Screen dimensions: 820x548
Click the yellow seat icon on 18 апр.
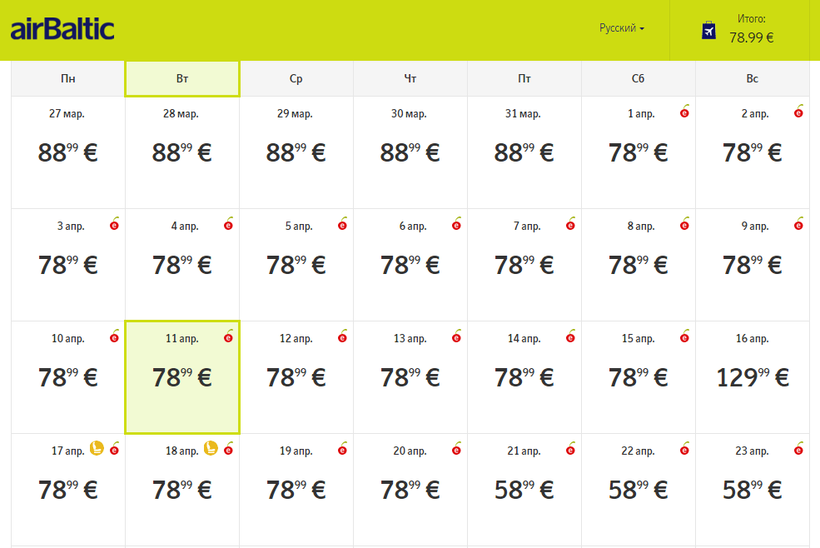tap(211, 448)
